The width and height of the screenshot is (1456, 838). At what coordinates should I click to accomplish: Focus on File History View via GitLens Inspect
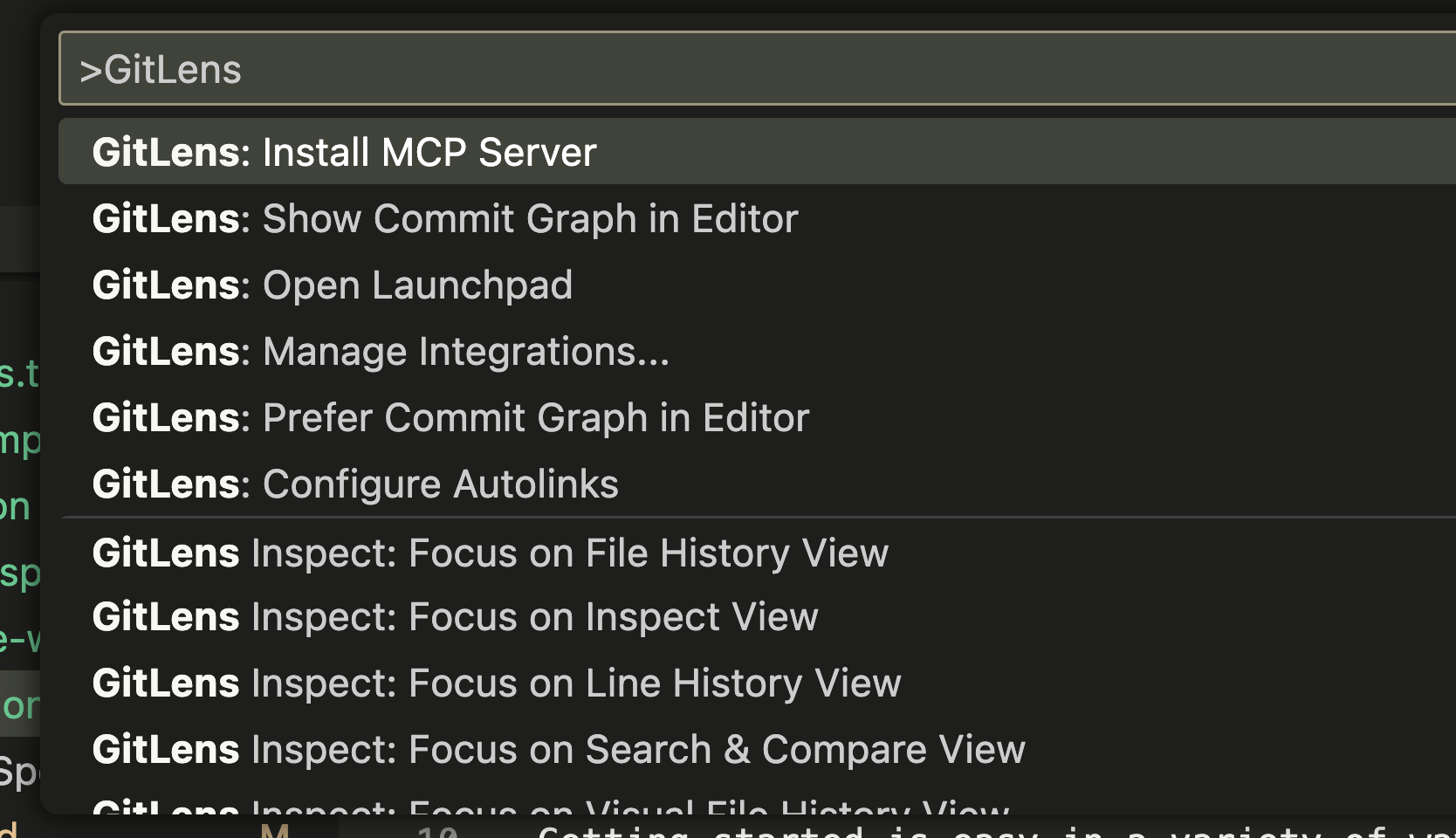coord(489,552)
